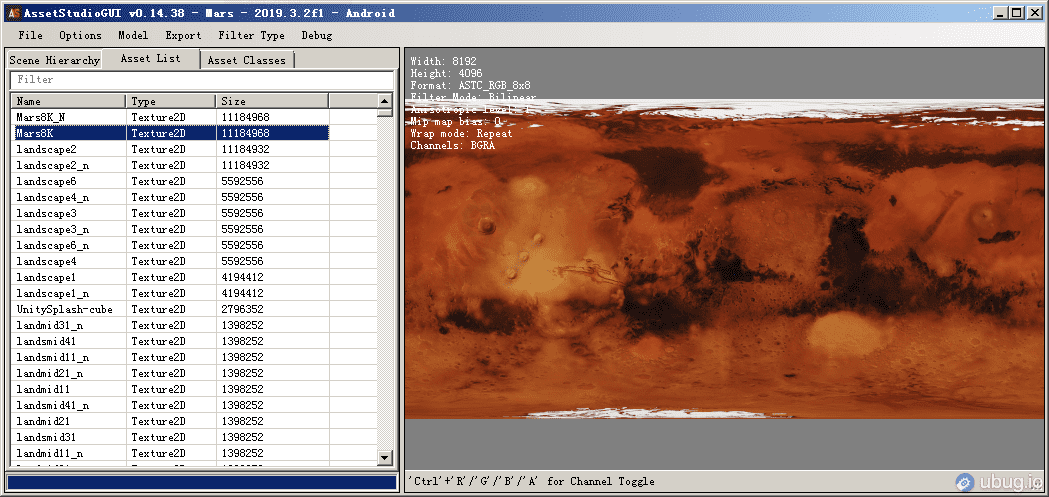Sort assets by the Size column header

(270, 101)
